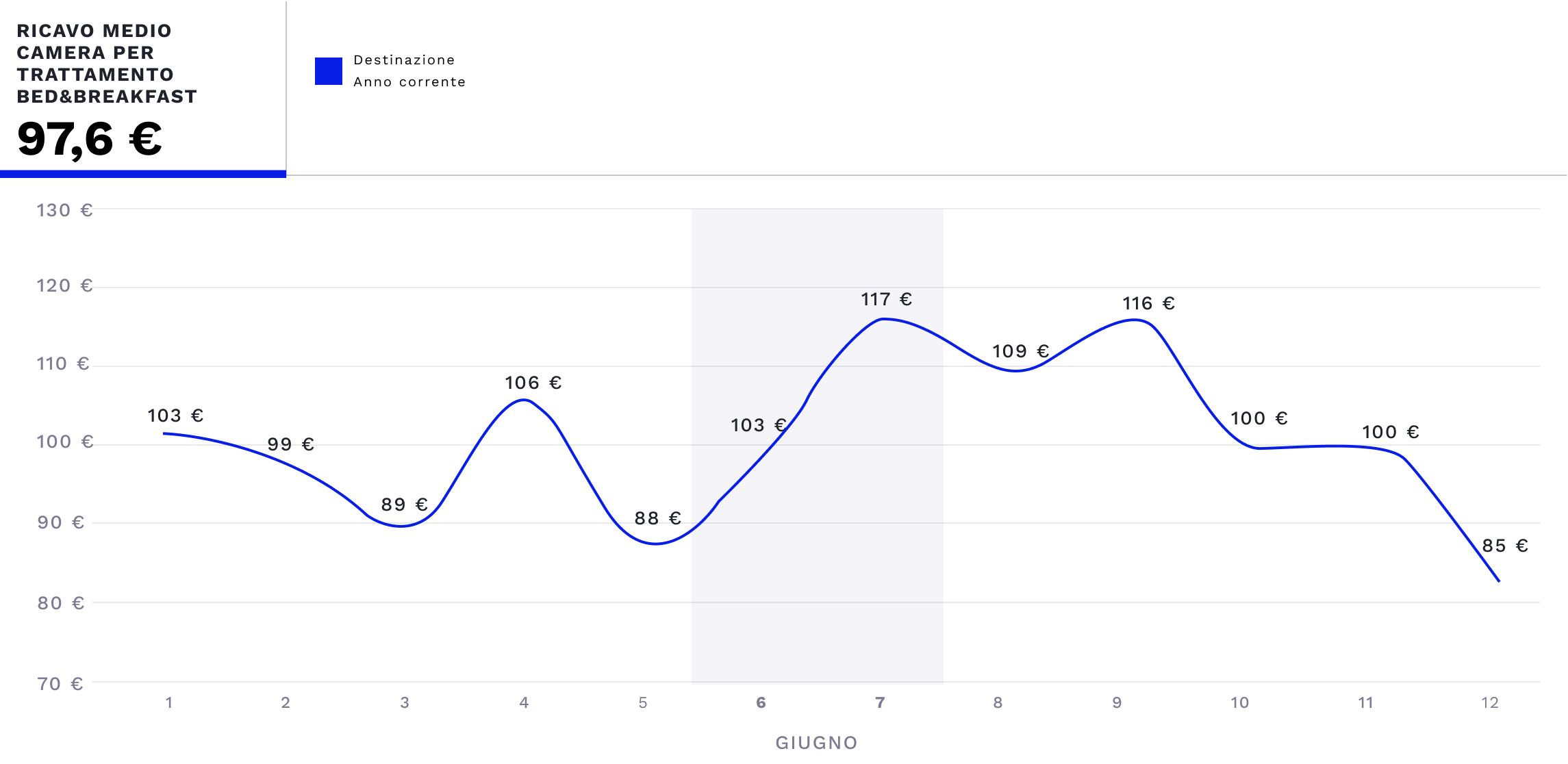Select the Ricavo Medio Camera Bed&Breakfast tab
The image size is (1568, 764).
click(142, 88)
